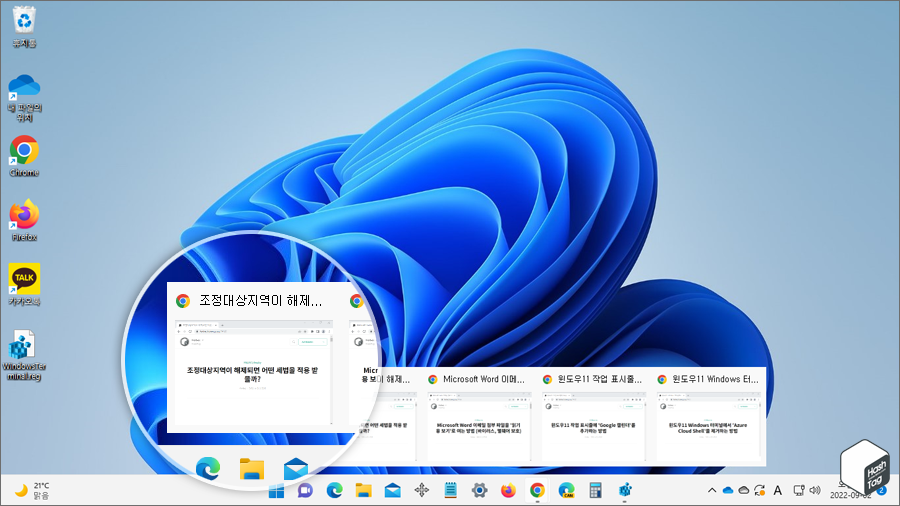Switch input mode via the 'A' IME indicator
Screen dimensions: 900x506
[x=778, y=491]
